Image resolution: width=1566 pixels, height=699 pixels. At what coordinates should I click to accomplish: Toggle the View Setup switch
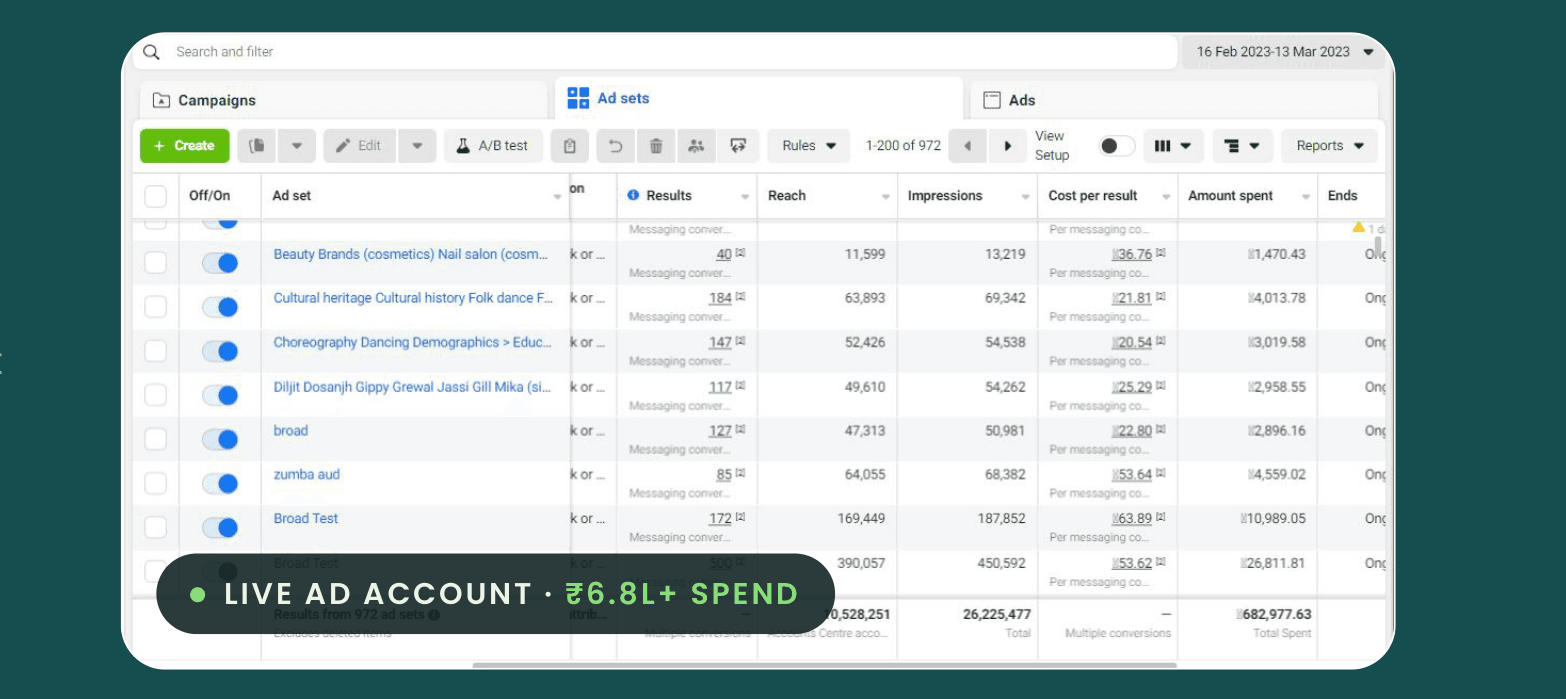coord(1116,146)
